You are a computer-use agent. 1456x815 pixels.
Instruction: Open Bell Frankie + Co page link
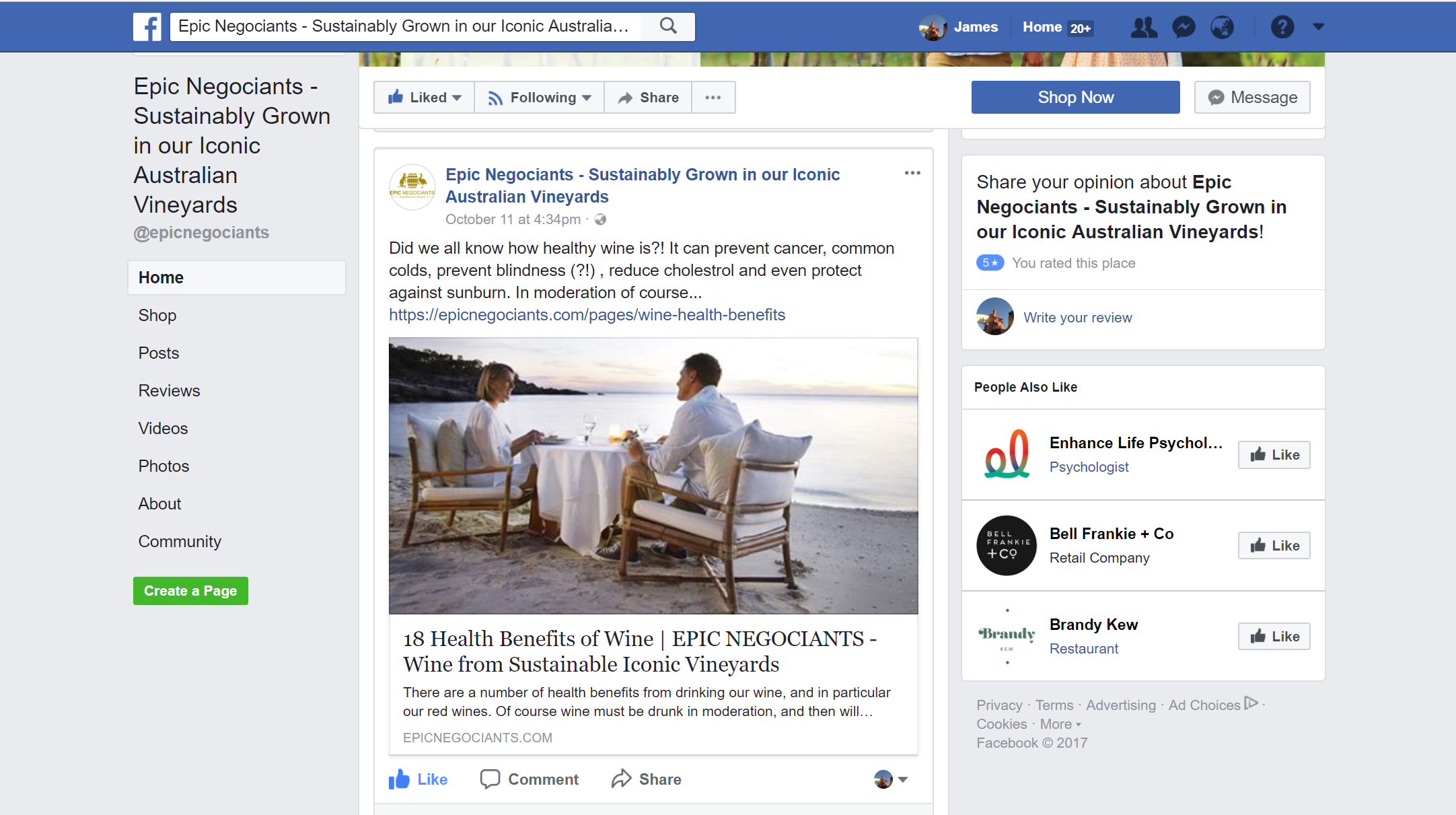tap(1112, 534)
